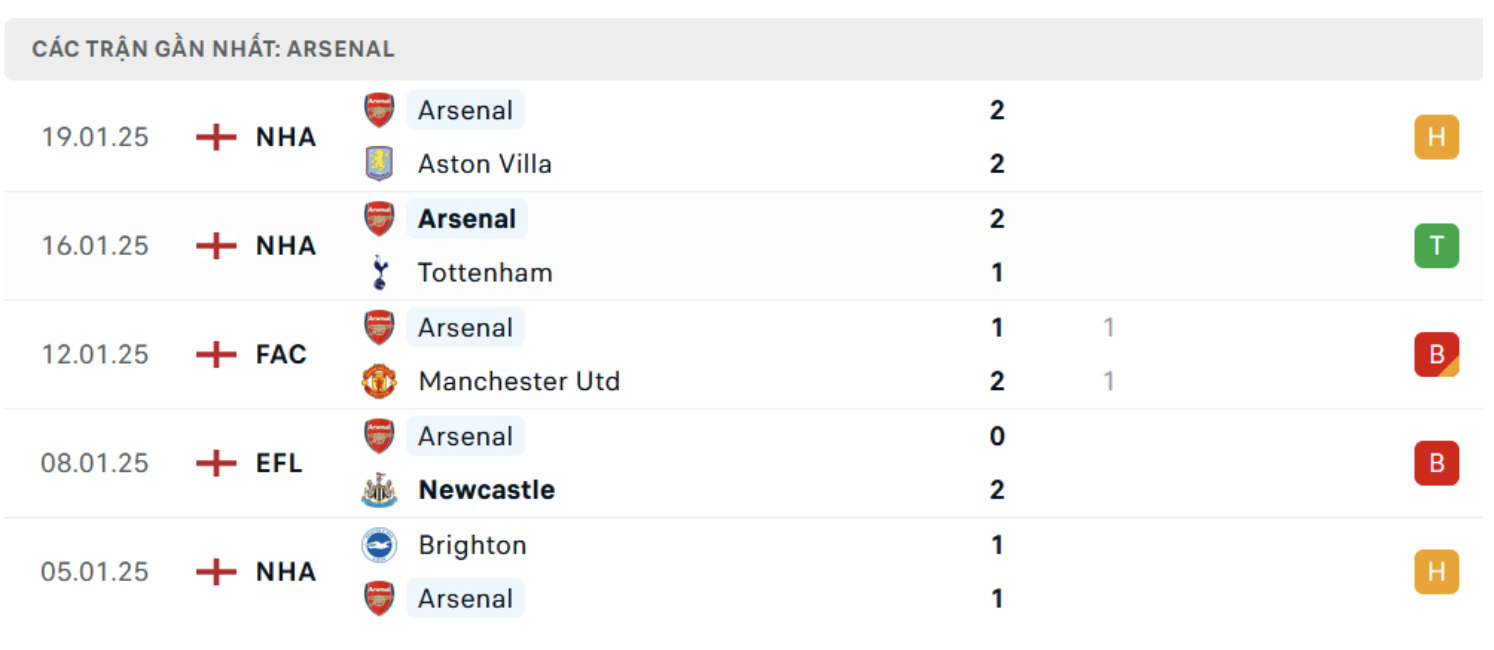Click the Manchester Utd club crest
1494x650 pixels.
[x=379, y=381]
